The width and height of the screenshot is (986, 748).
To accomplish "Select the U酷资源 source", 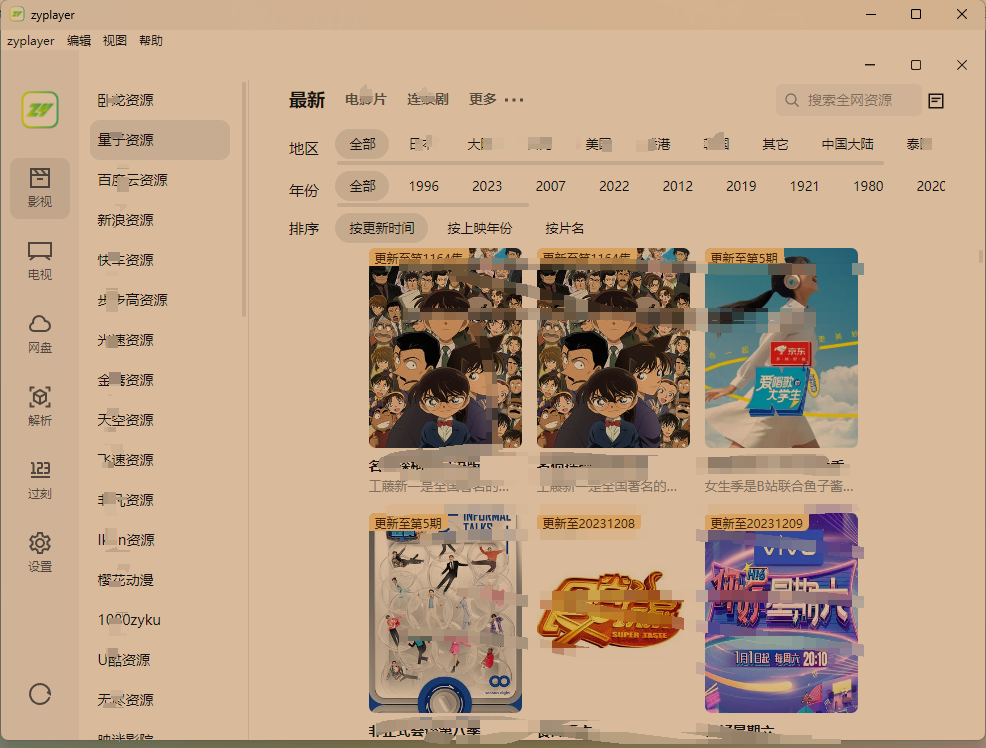I will 160,659.
